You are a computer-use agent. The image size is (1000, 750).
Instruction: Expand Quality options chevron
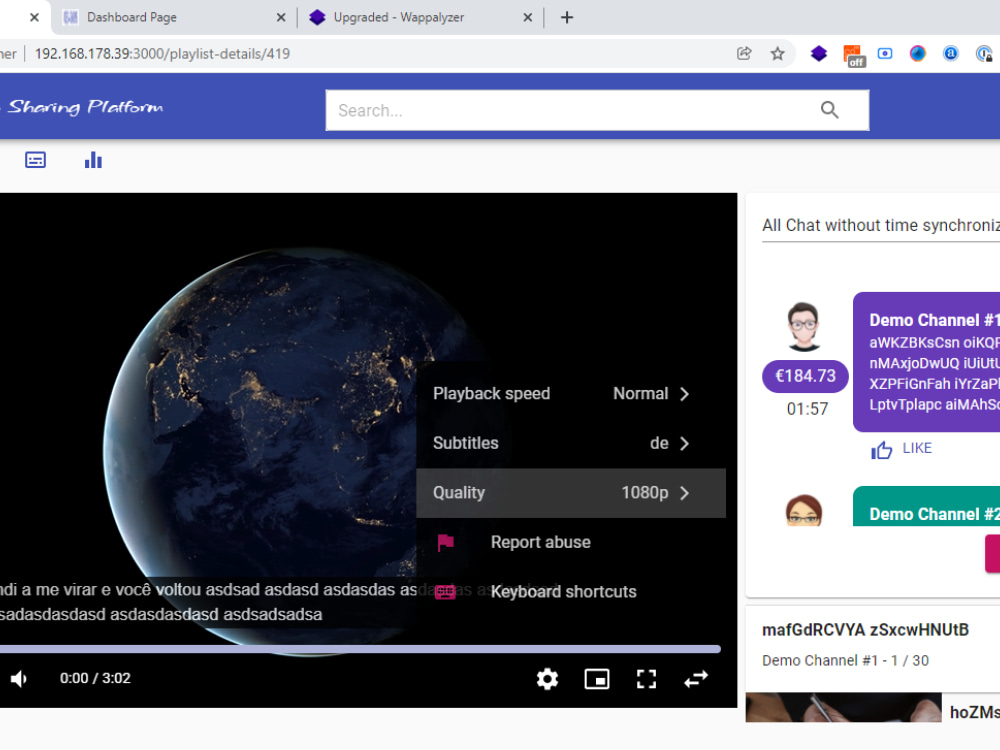[x=684, y=493]
